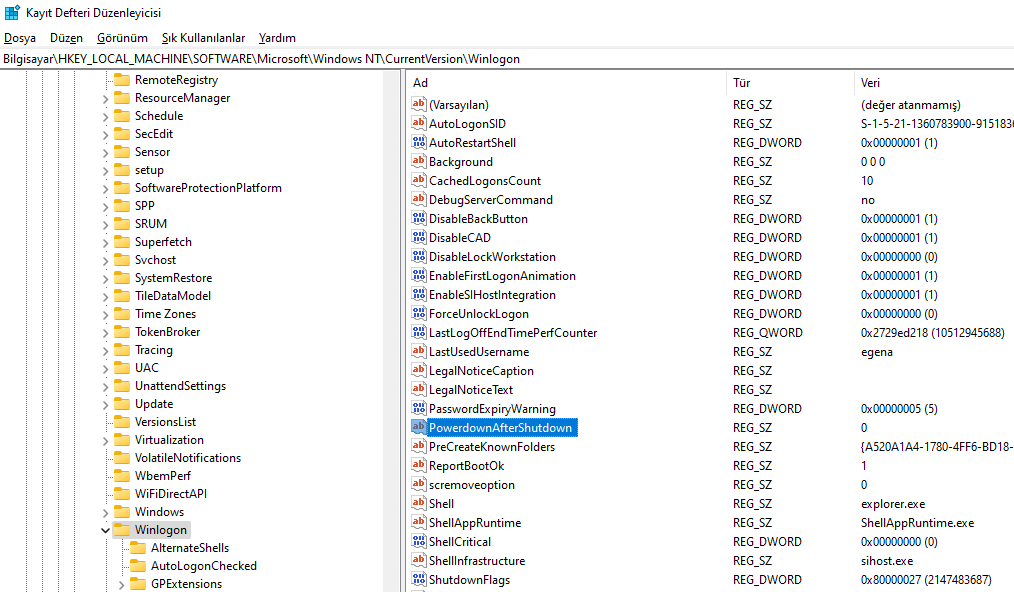
Task: Expand the GPExtensions subkey
Action: [x=121, y=584]
